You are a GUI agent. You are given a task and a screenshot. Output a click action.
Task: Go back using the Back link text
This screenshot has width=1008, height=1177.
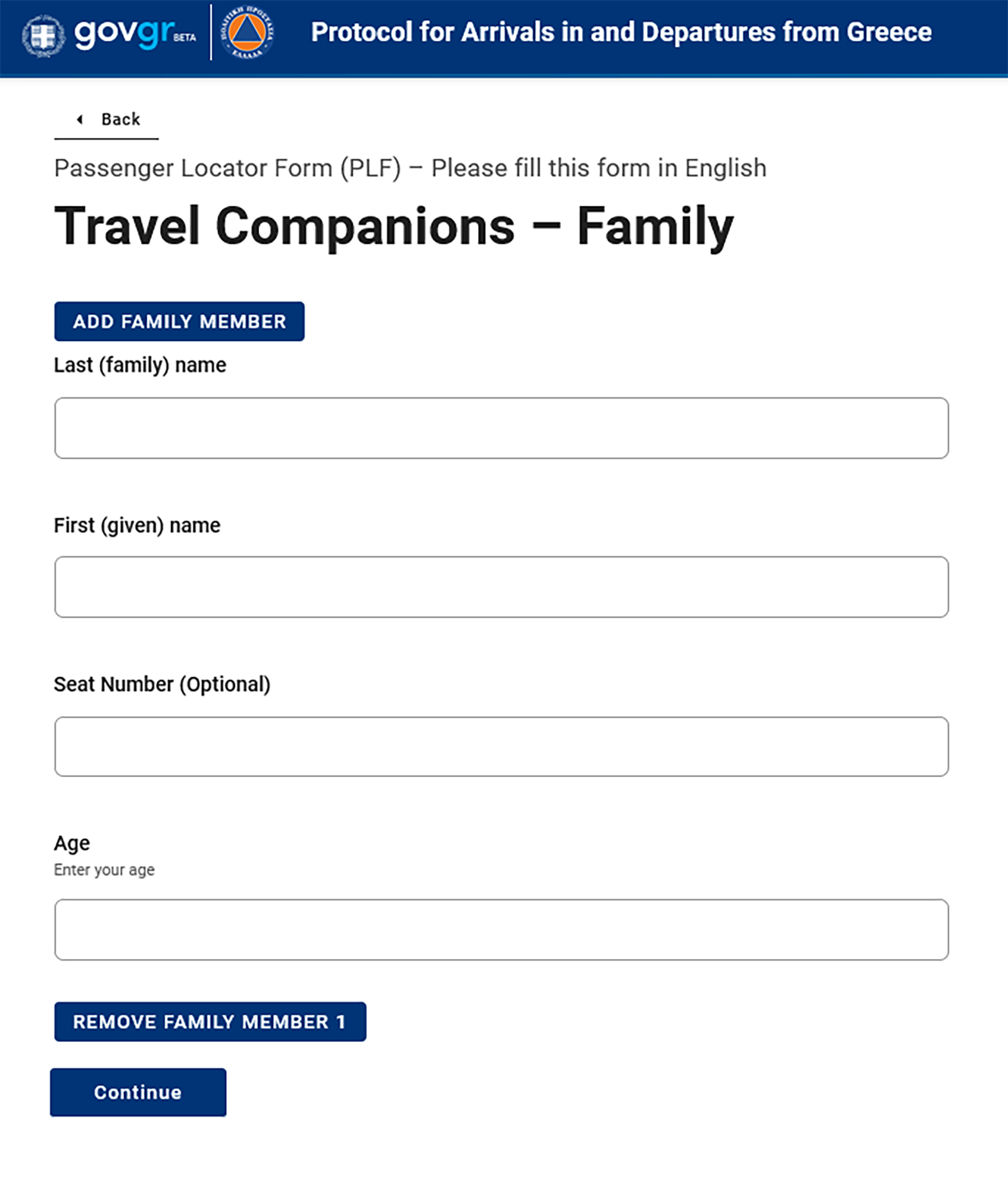(x=120, y=119)
